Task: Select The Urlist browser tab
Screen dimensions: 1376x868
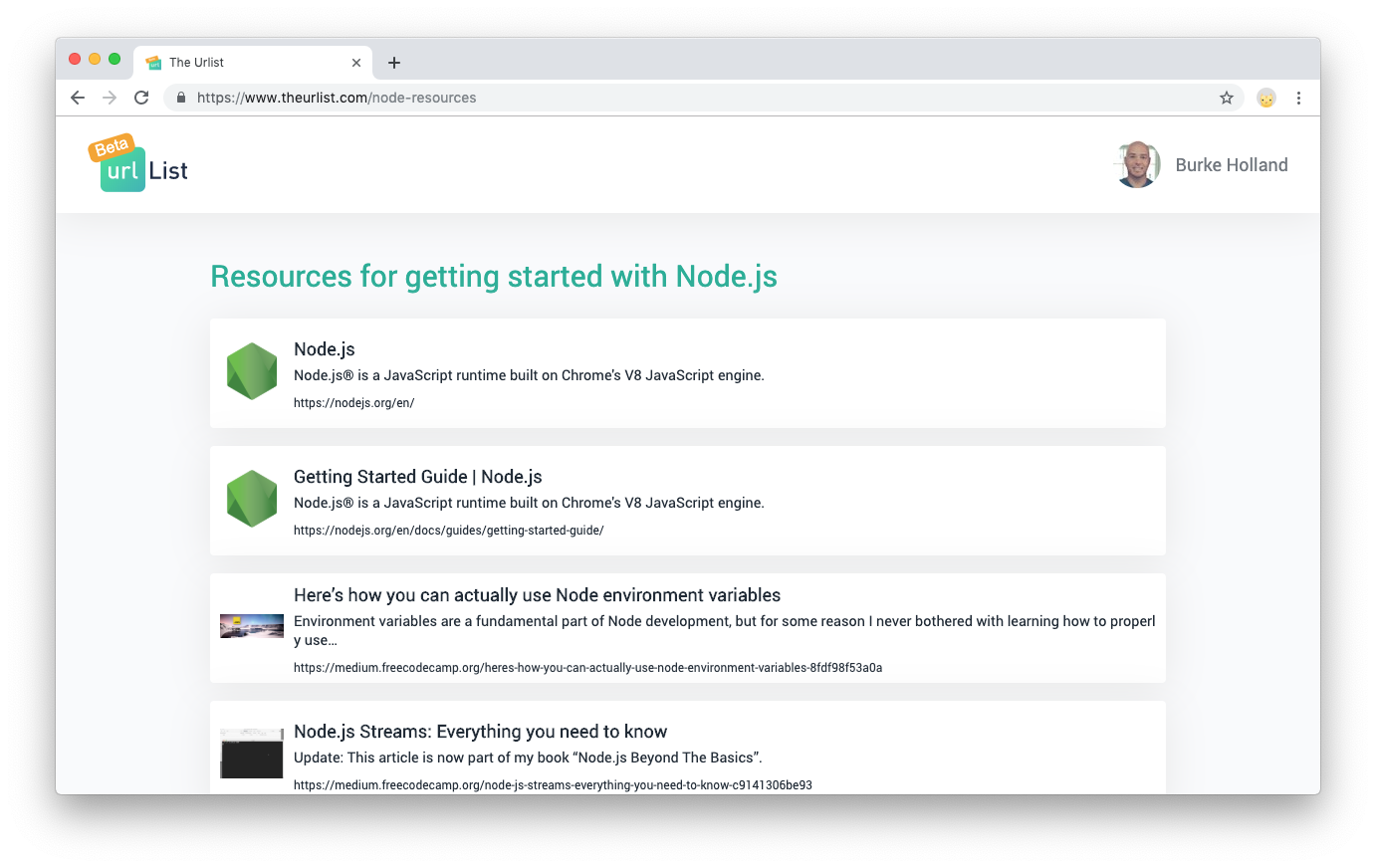Action: tap(254, 63)
